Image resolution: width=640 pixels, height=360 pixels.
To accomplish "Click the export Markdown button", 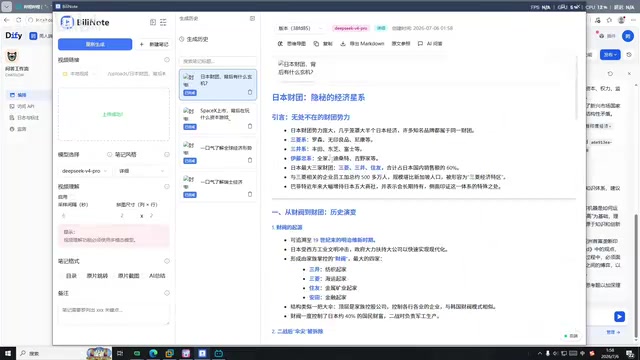I will pyautogui.click(x=362, y=44).
